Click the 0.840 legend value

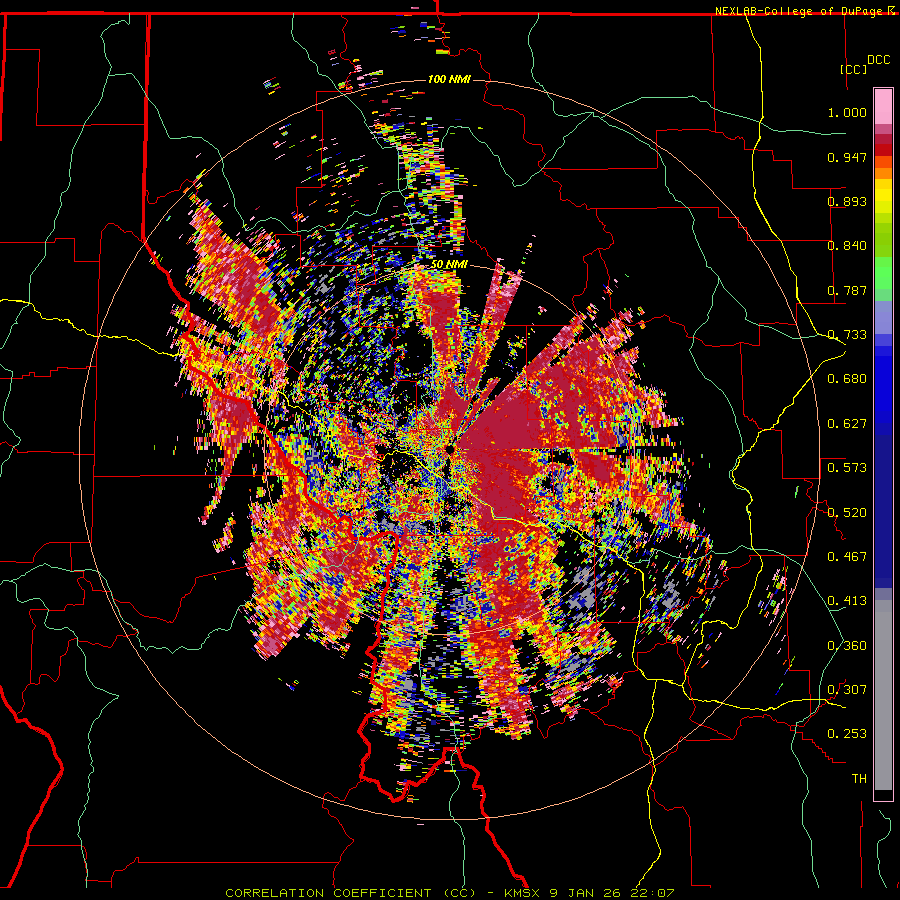(847, 246)
